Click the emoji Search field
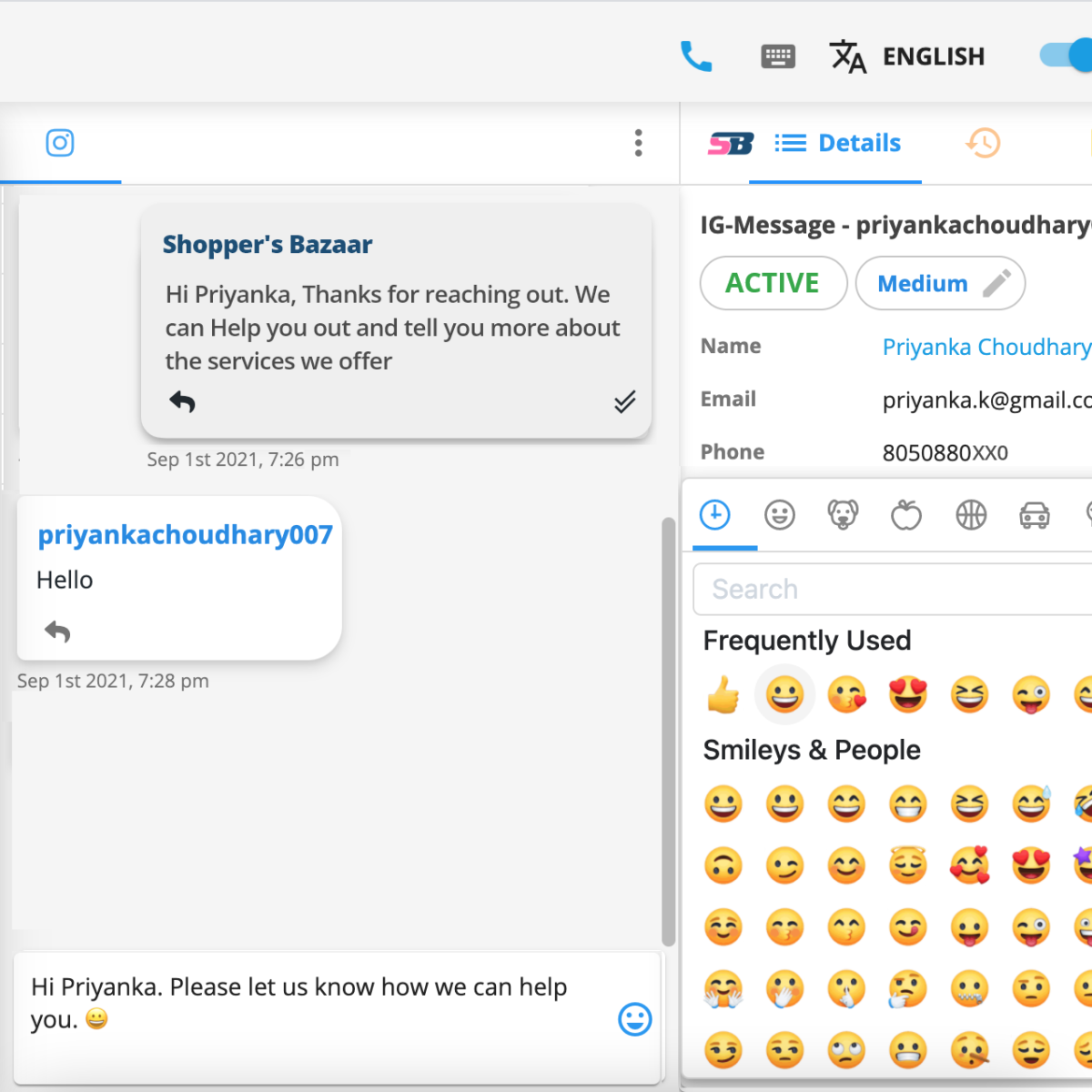1092x1092 pixels. [x=892, y=590]
